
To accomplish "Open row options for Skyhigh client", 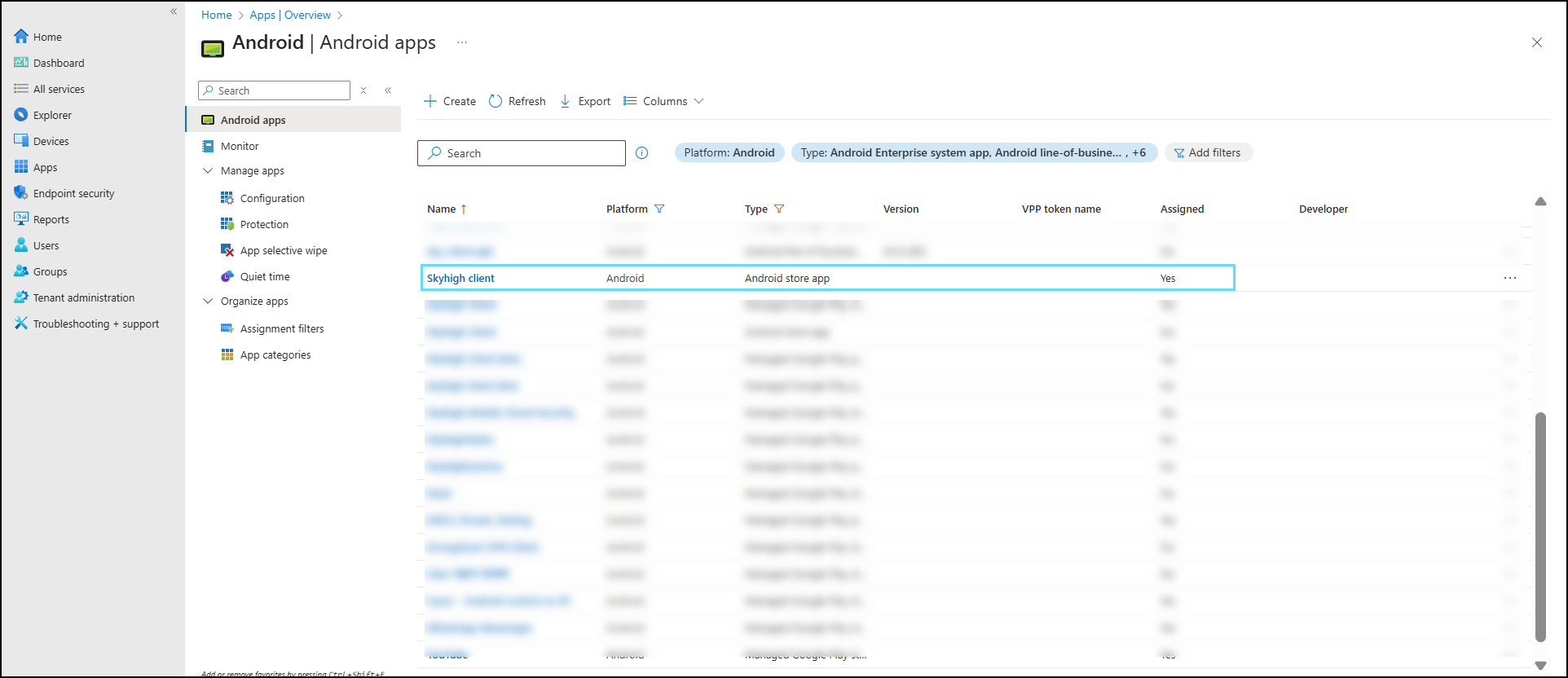I will (x=1509, y=278).
